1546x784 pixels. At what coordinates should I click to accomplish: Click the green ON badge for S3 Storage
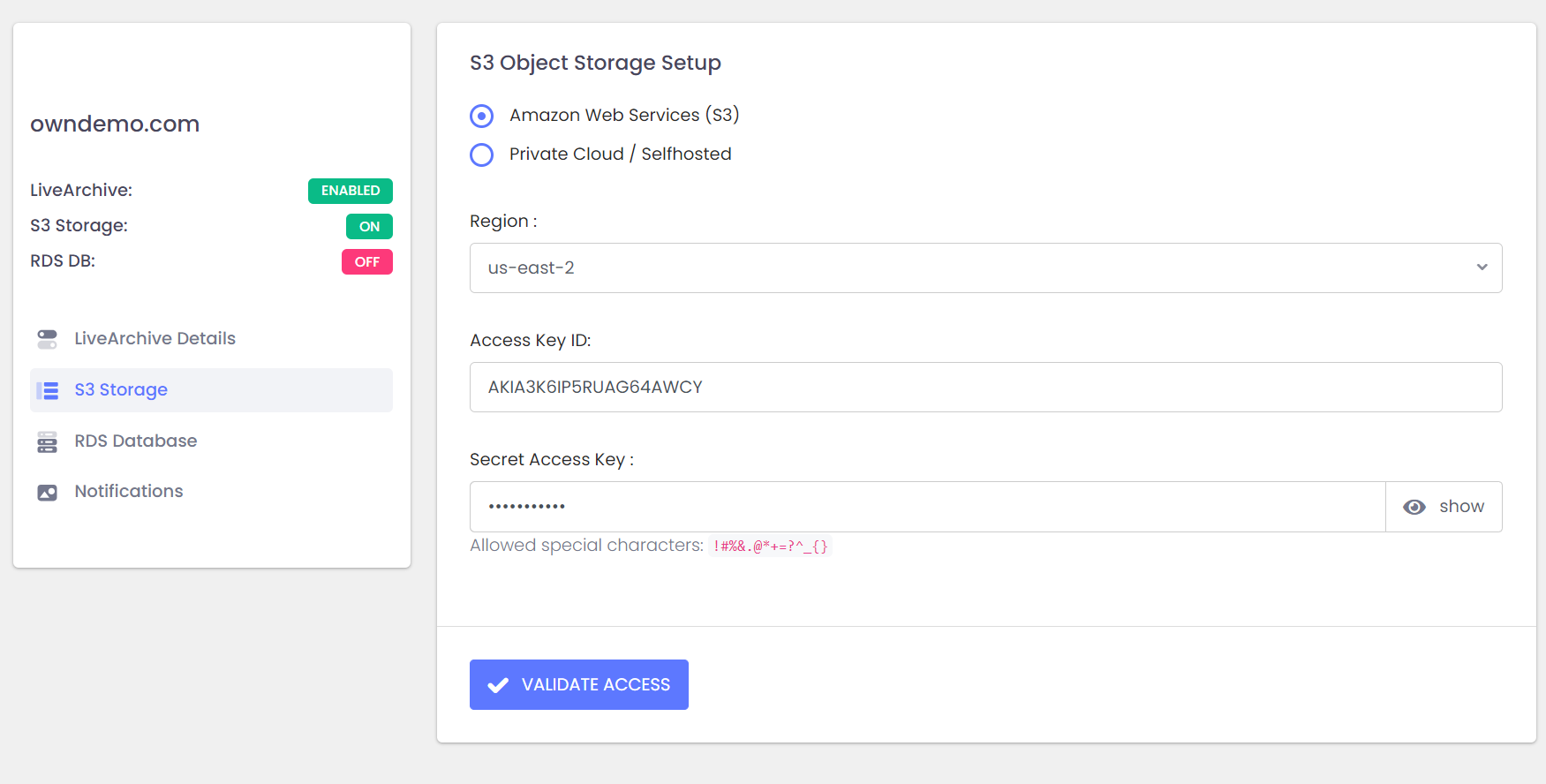[369, 227]
